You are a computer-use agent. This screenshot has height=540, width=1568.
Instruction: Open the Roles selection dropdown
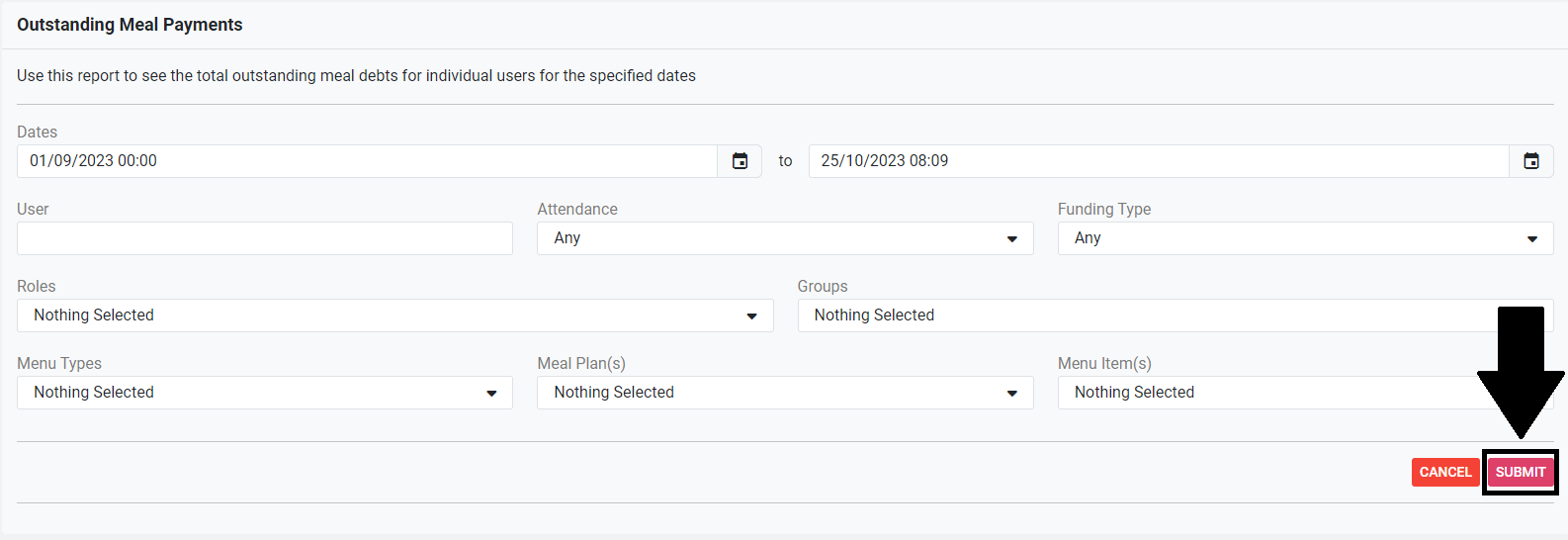click(394, 315)
